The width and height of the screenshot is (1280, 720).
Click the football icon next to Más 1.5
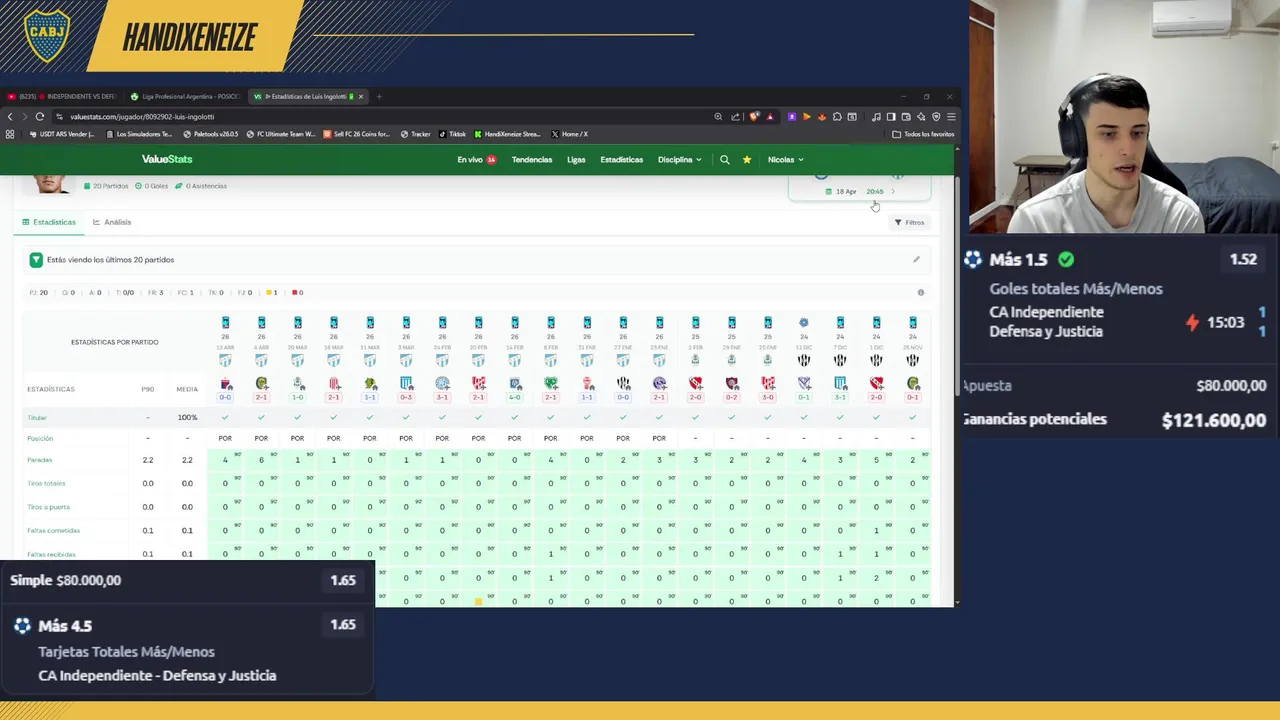pos(973,260)
